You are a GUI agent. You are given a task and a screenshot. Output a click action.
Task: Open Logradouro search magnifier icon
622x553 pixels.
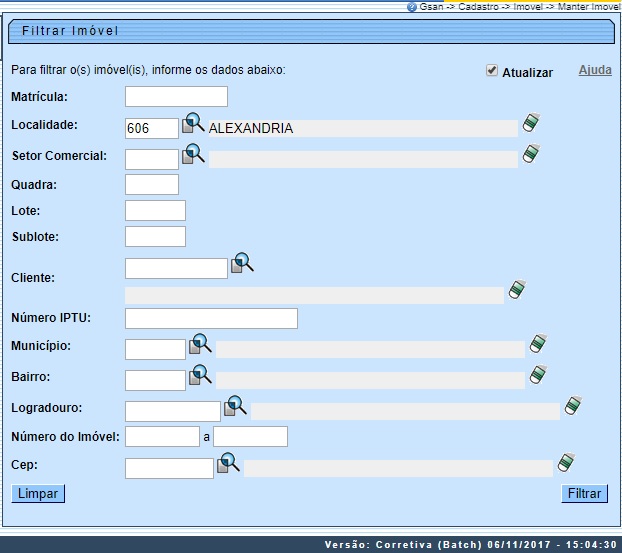(x=235, y=405)
